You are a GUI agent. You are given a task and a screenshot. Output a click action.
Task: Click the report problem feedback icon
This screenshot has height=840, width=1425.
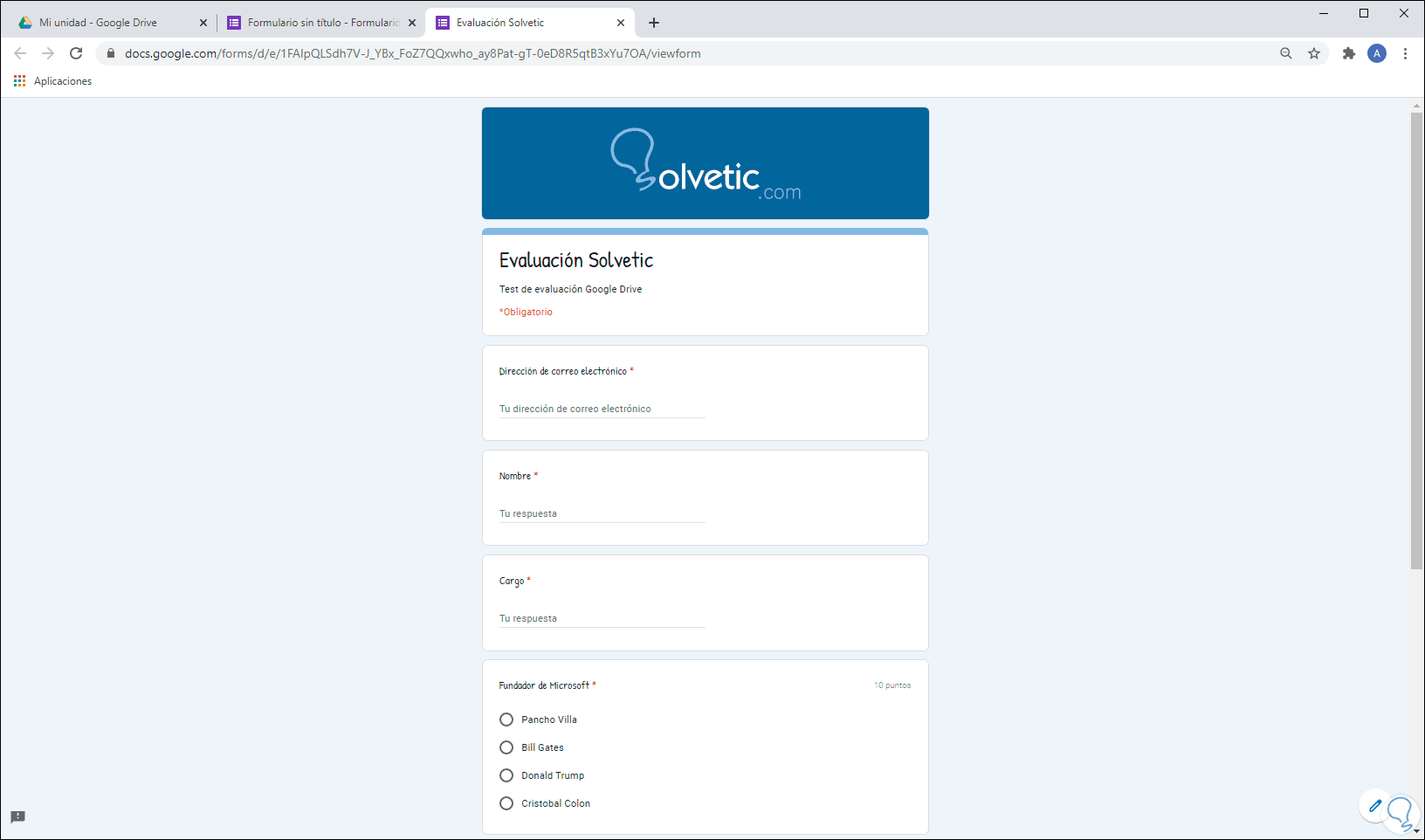coord(18,817)
